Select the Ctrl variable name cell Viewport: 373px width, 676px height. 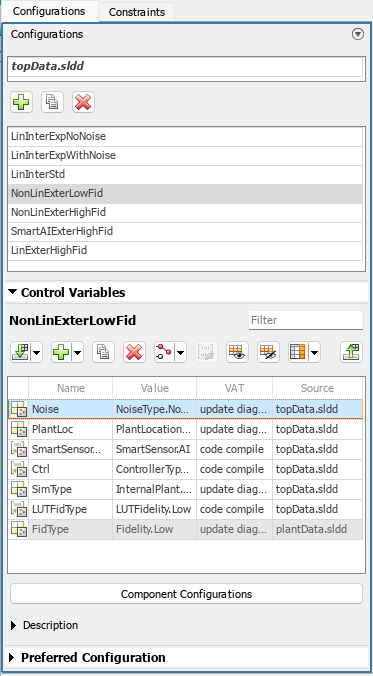[71, 469]
